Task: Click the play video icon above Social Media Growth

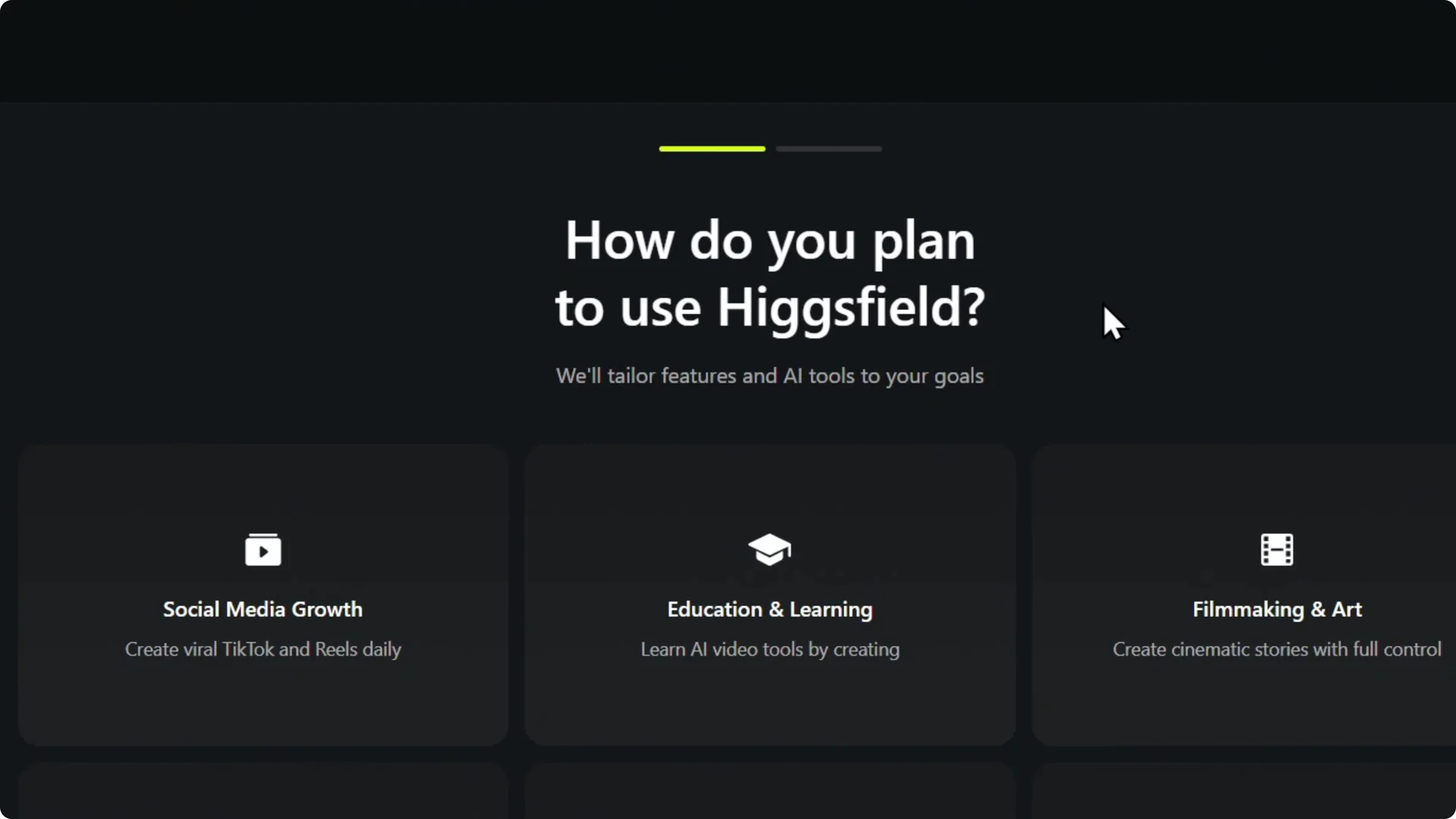Action: (263, 549)
